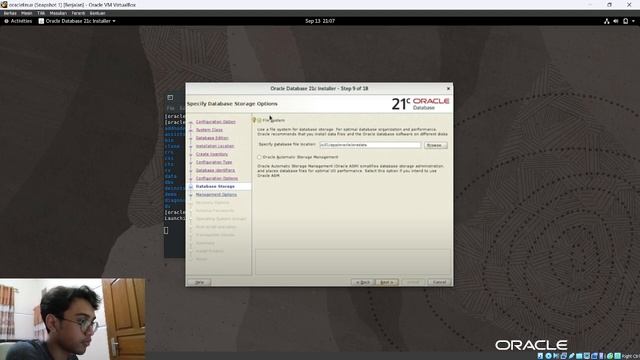Open installer Help button
Viewport: 640px width, 360px height.
click(x=199, y=282)
